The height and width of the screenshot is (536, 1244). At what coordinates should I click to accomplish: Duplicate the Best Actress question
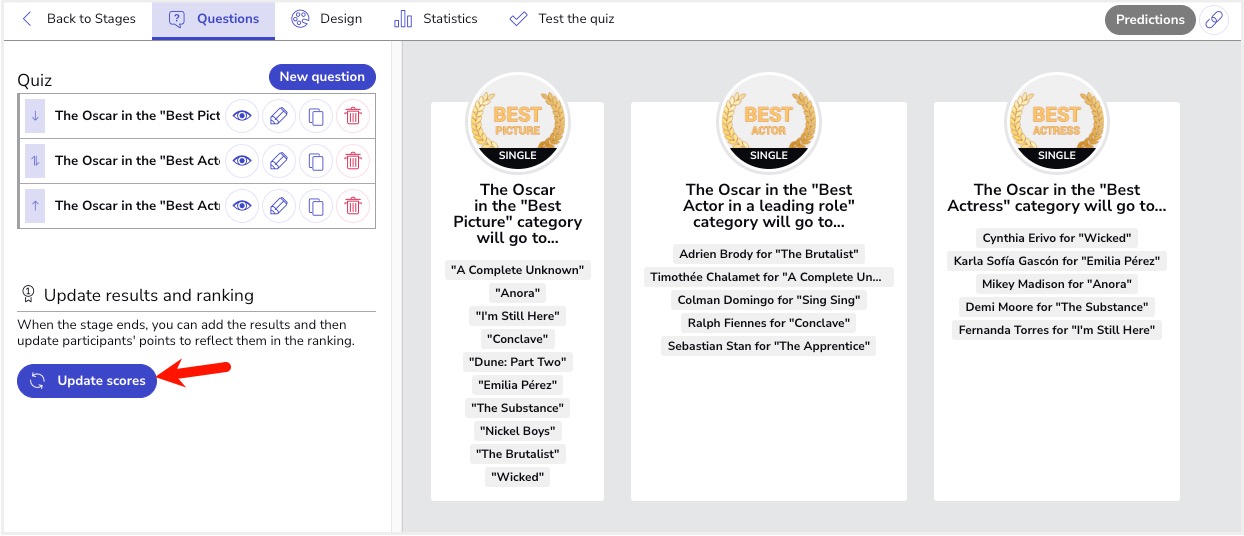pos(316,206)
